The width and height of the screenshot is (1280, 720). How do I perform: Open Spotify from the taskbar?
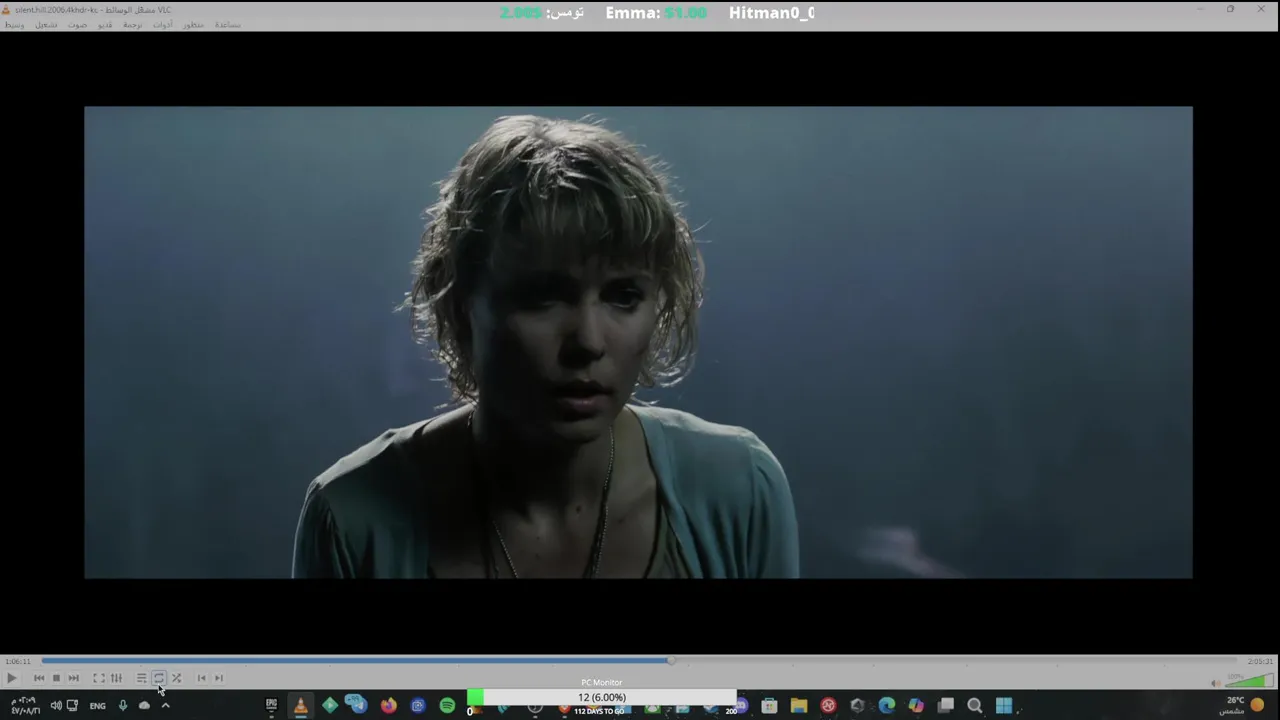(x=447, y=705)
